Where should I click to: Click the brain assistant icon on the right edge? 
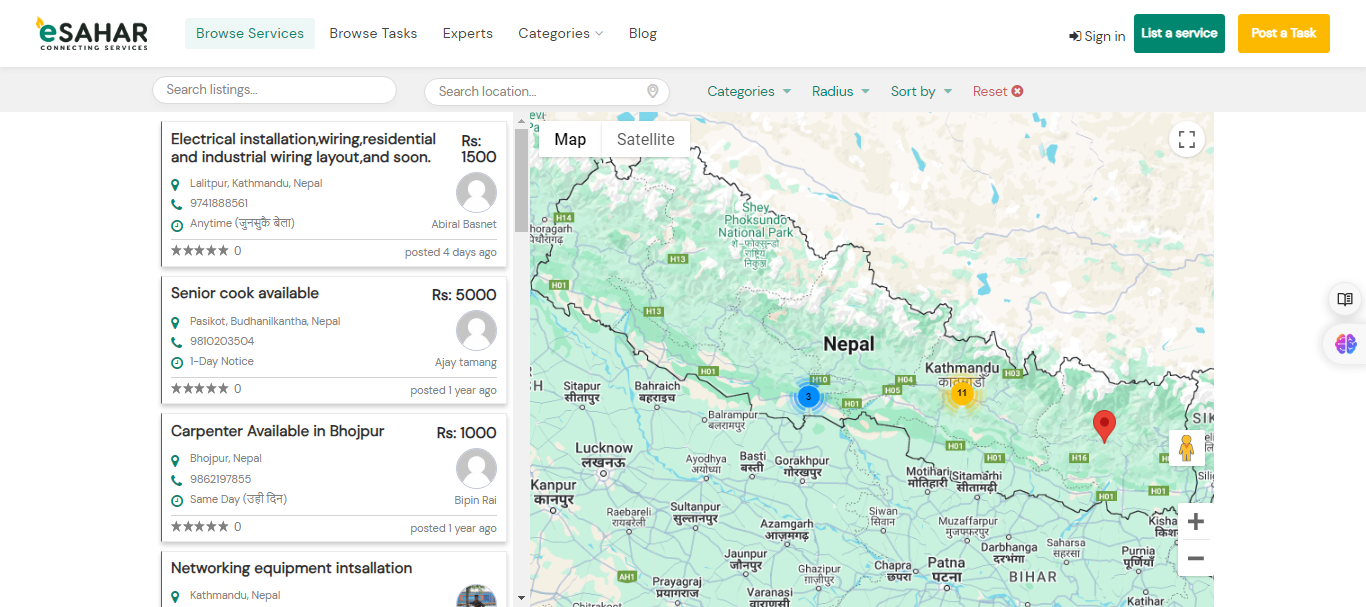[1345, 344]
